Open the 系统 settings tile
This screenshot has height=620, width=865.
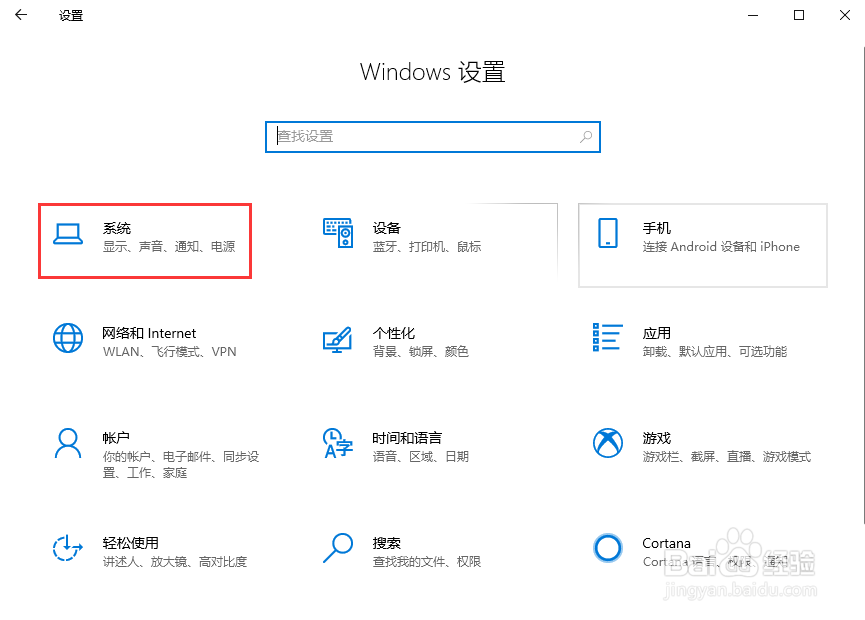click(x=145, y=240)
